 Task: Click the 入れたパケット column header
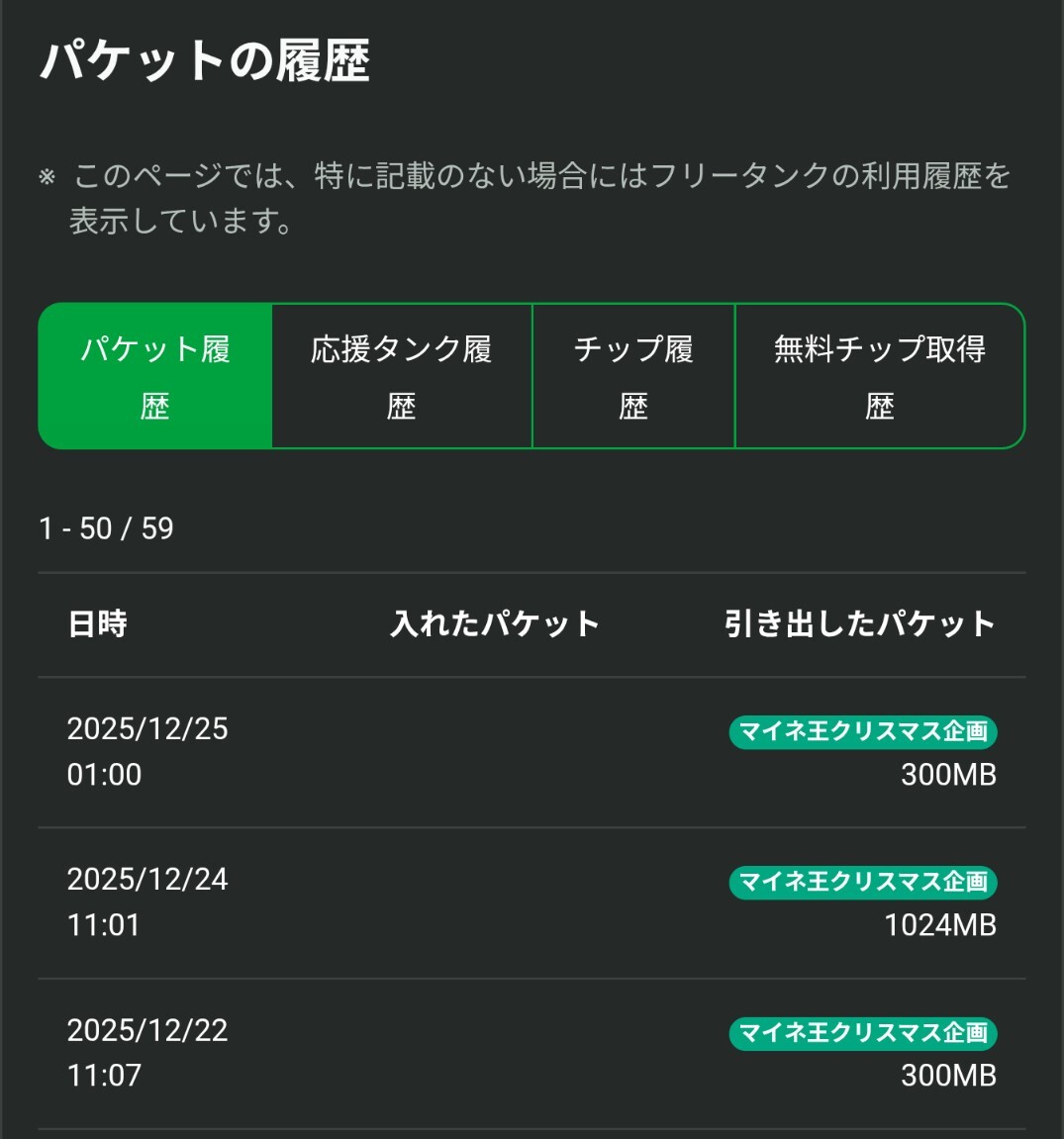coord(495,624)
